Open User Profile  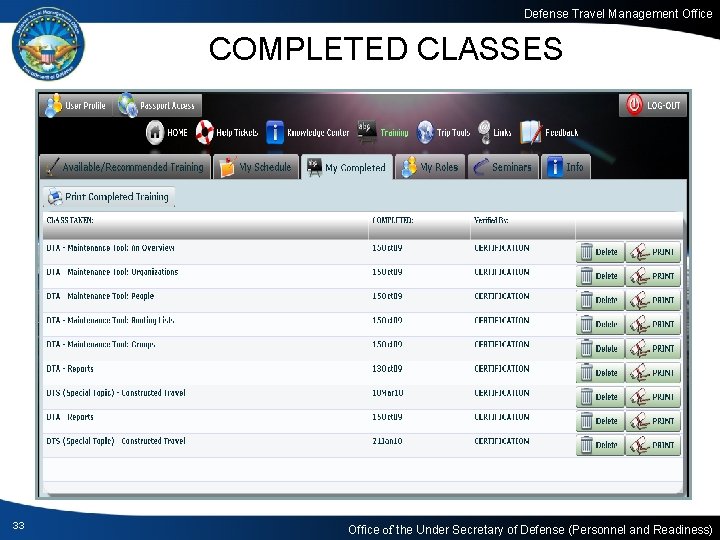76,105
